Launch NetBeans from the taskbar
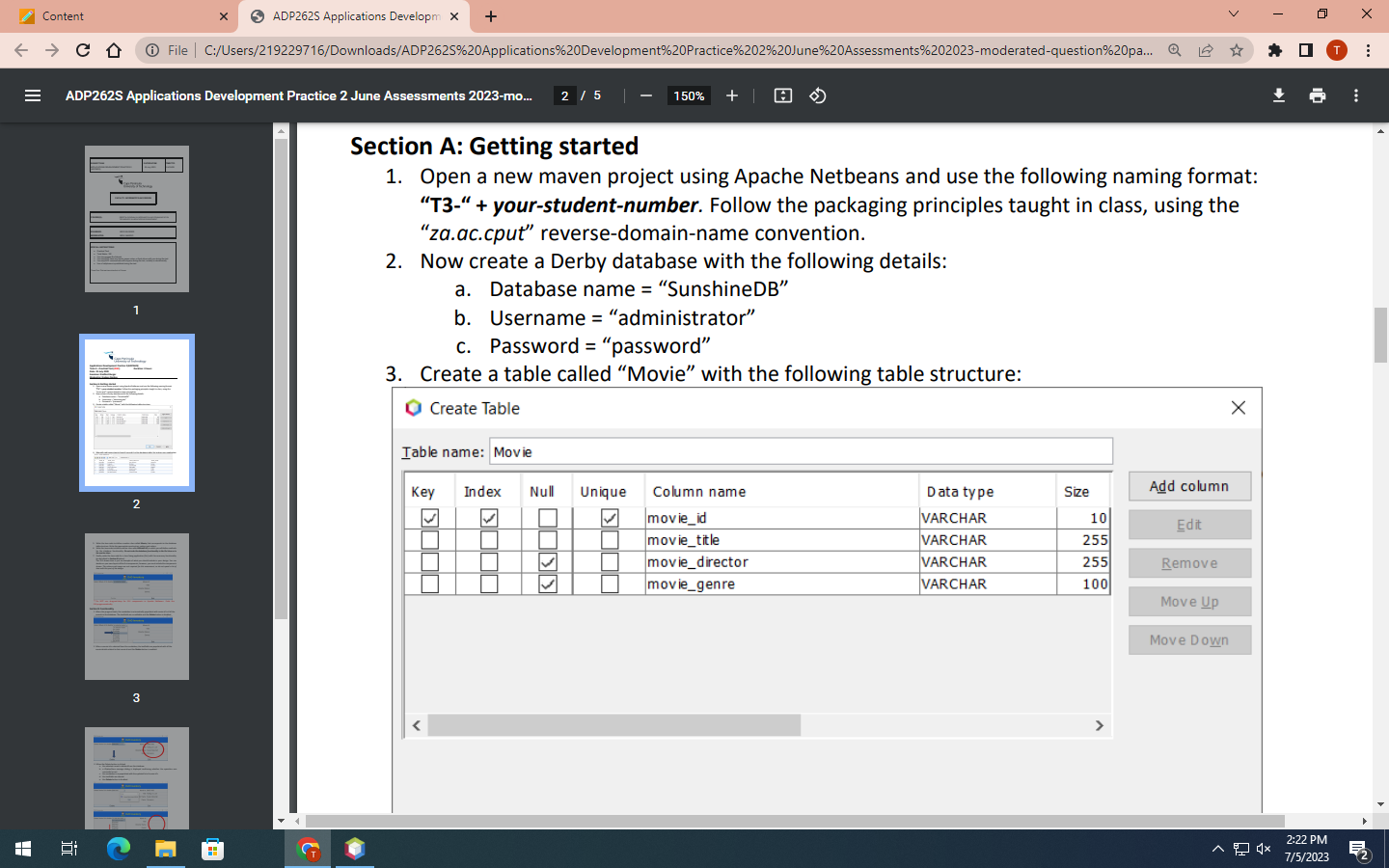1389x868 pixels. tap(354, 849)
